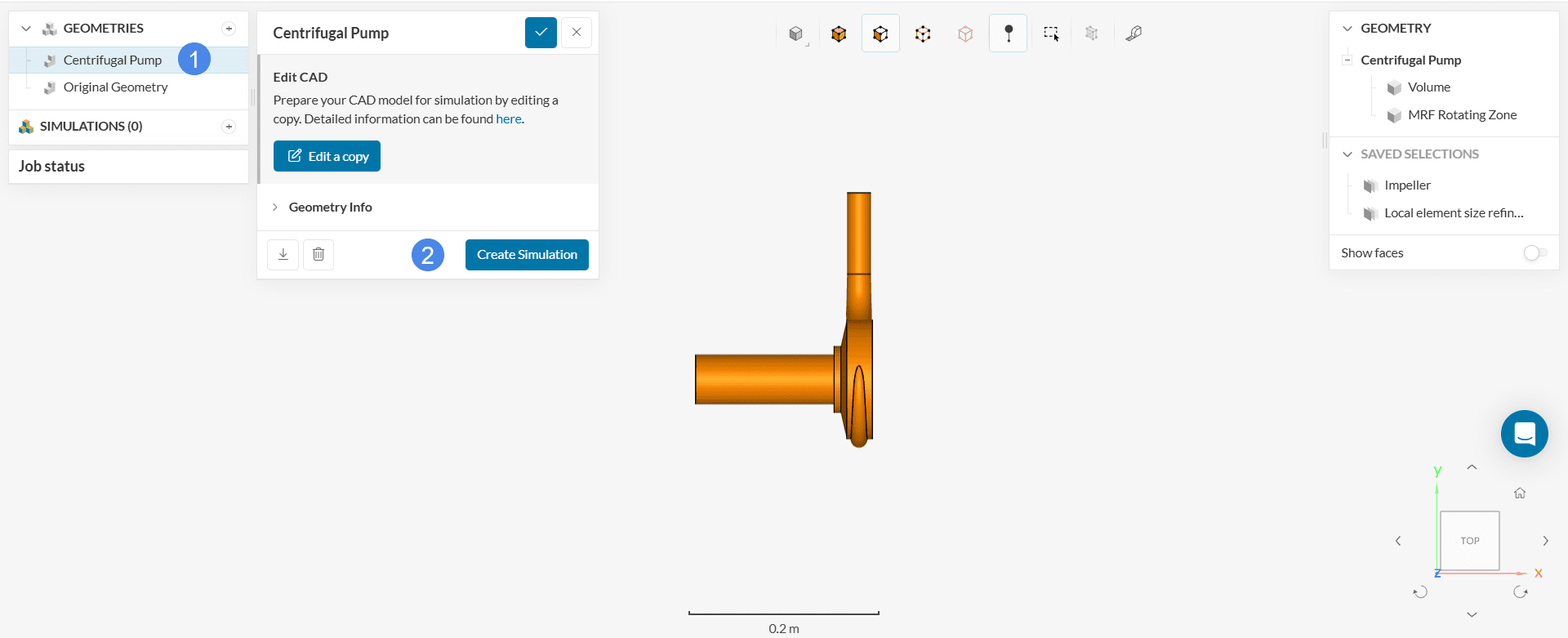Click the pin selection mode icon

click(1008, 33)
